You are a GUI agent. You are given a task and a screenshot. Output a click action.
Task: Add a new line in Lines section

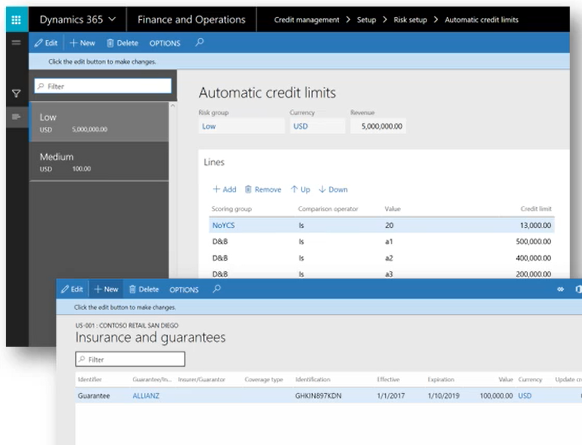pyautogui.click(x=224, y=190)
